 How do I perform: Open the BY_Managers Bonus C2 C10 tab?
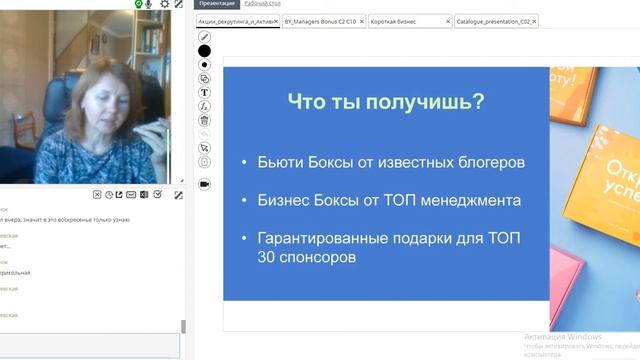320,22
